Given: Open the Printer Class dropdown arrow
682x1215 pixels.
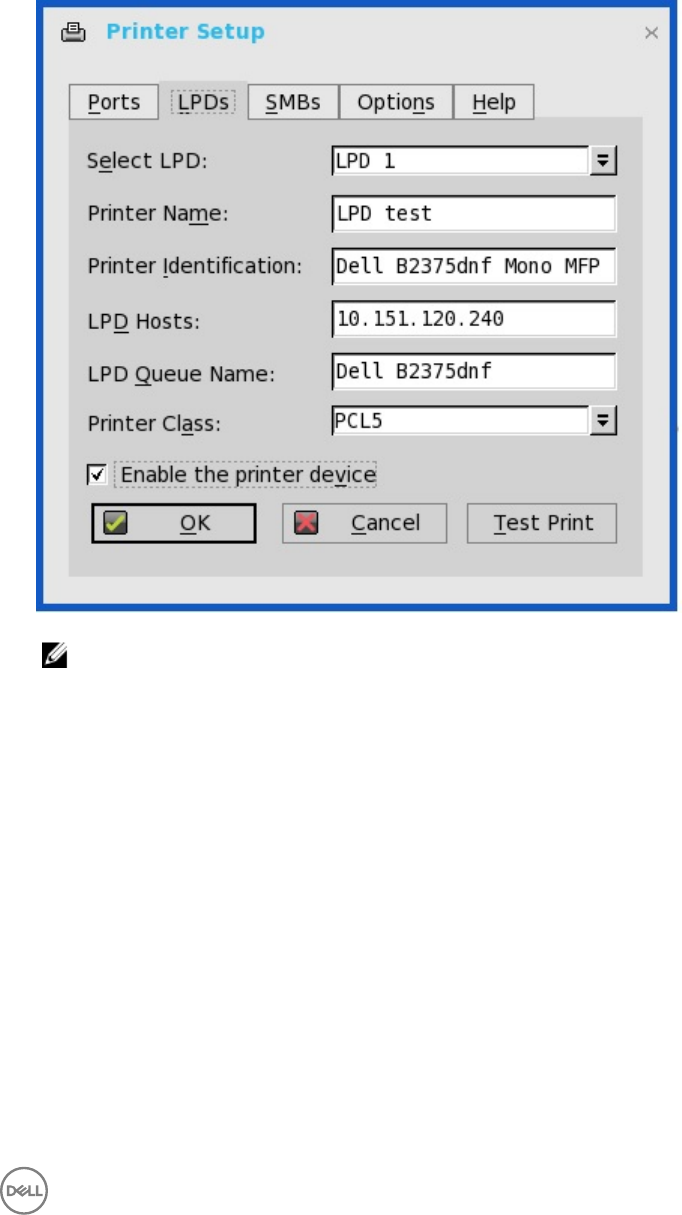Looking at the screenshot, I should point(603,422).
